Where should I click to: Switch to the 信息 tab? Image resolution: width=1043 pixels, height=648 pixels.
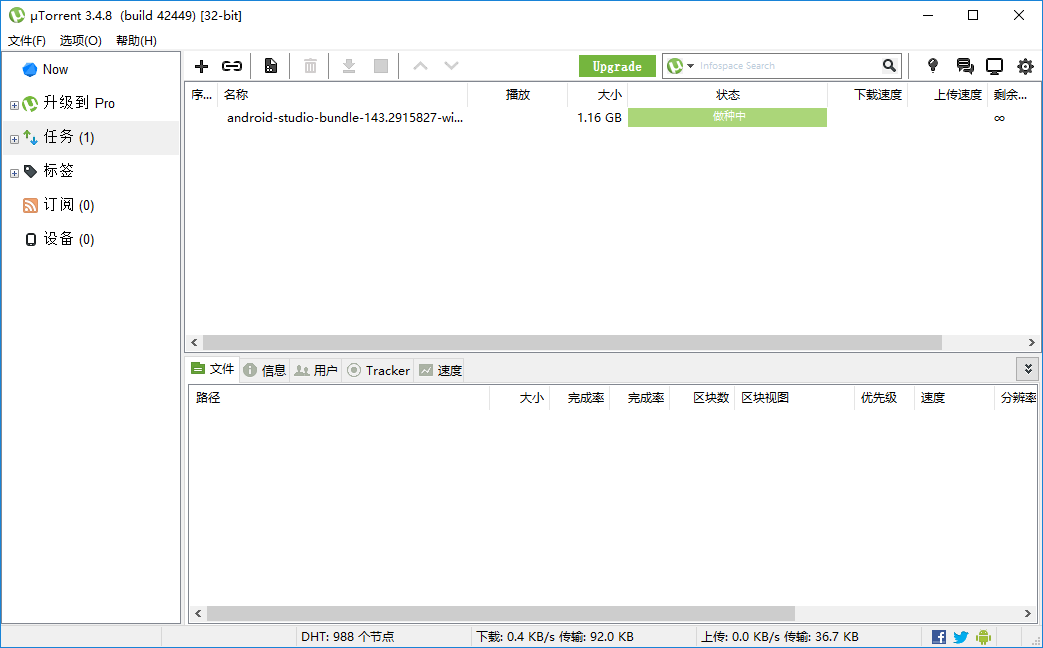point(265,370)
